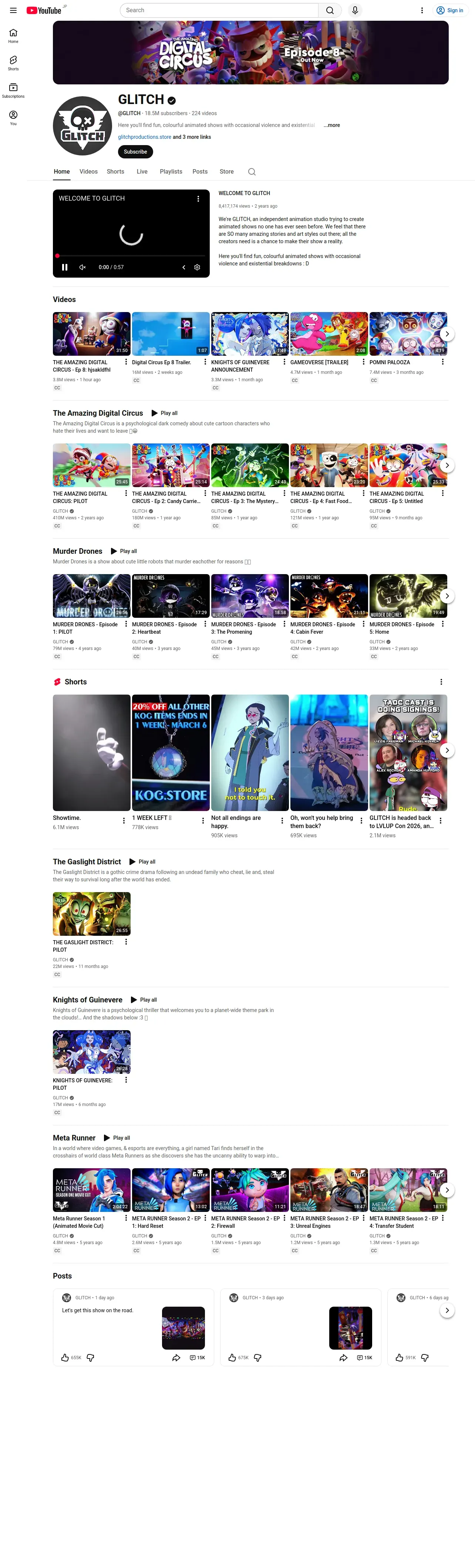Viewport: 475px width, 1568px height.
Task: Open options for Knights of Guinevere Pilot
Action: tap(126, 1080)
